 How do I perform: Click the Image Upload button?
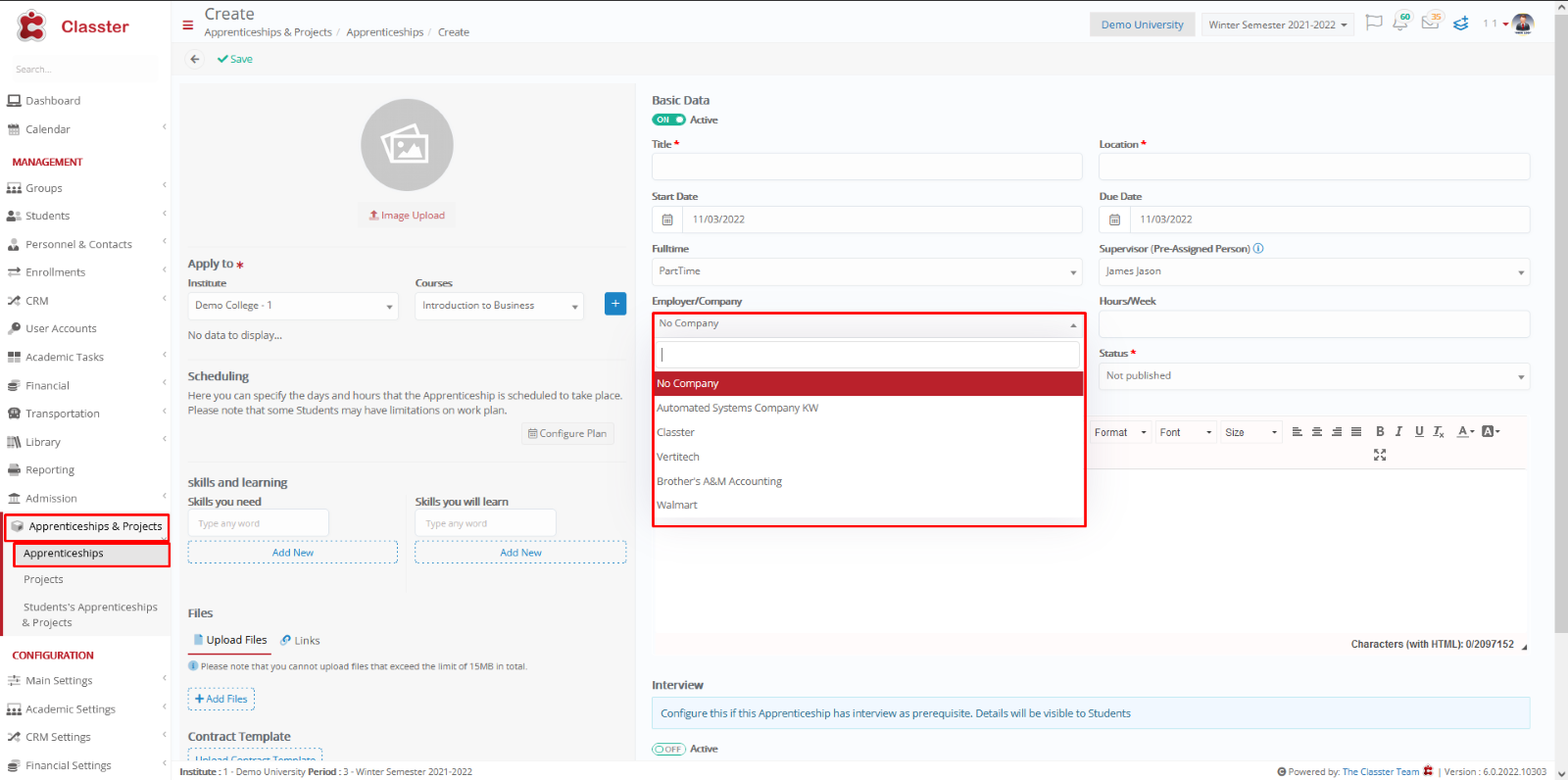pos(407,216)
